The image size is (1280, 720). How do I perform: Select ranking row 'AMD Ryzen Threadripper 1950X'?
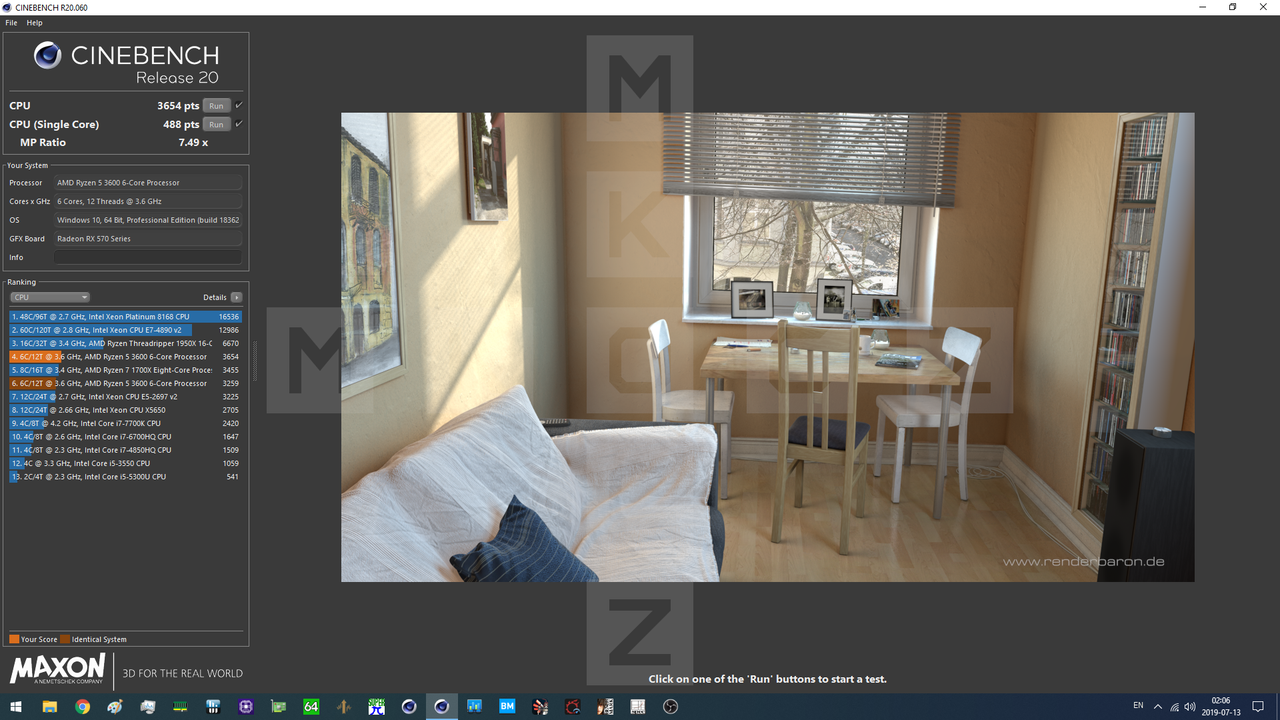click(126, 343)
